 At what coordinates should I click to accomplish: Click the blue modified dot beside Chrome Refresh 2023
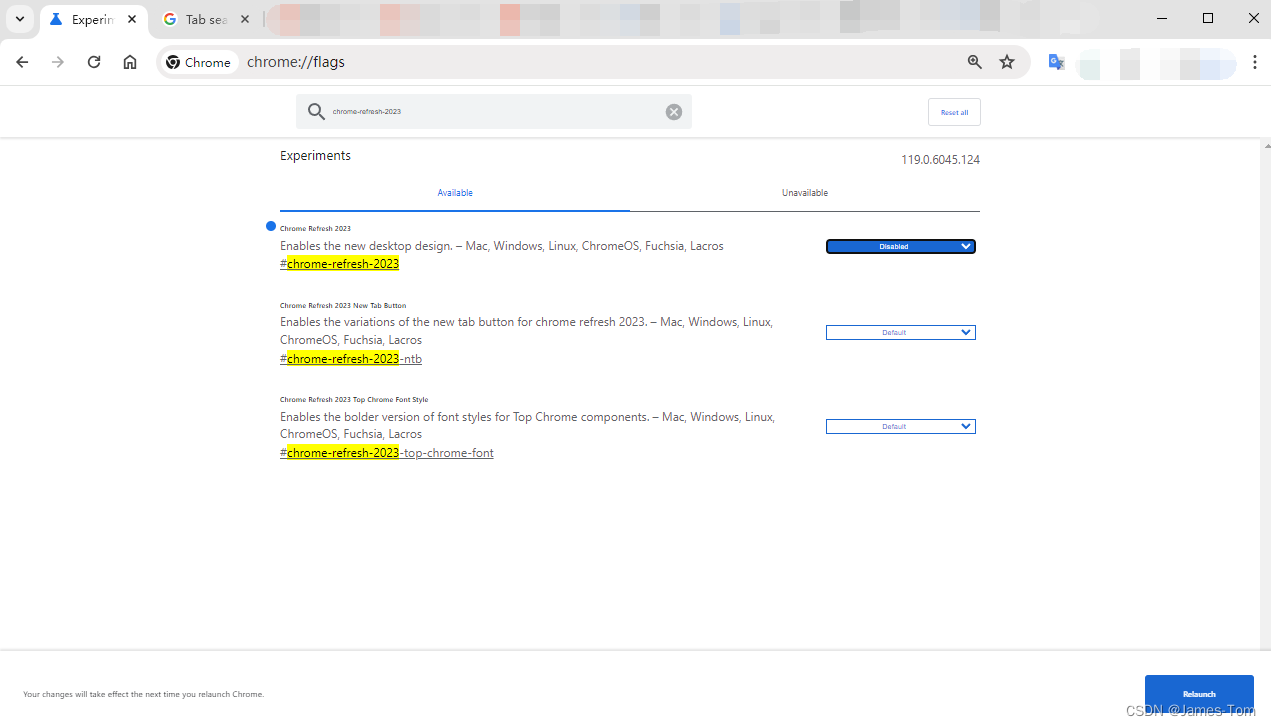click(270, 227)
